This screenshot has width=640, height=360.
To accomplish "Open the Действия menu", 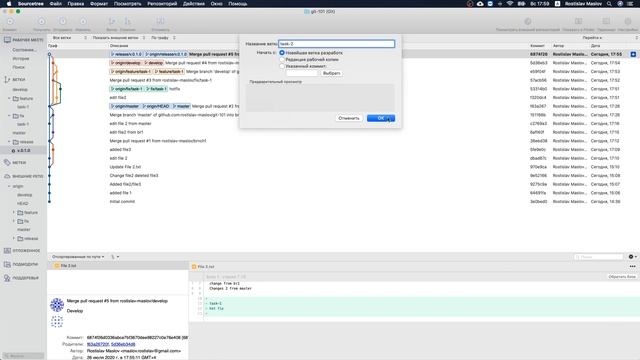I will 193,4.
